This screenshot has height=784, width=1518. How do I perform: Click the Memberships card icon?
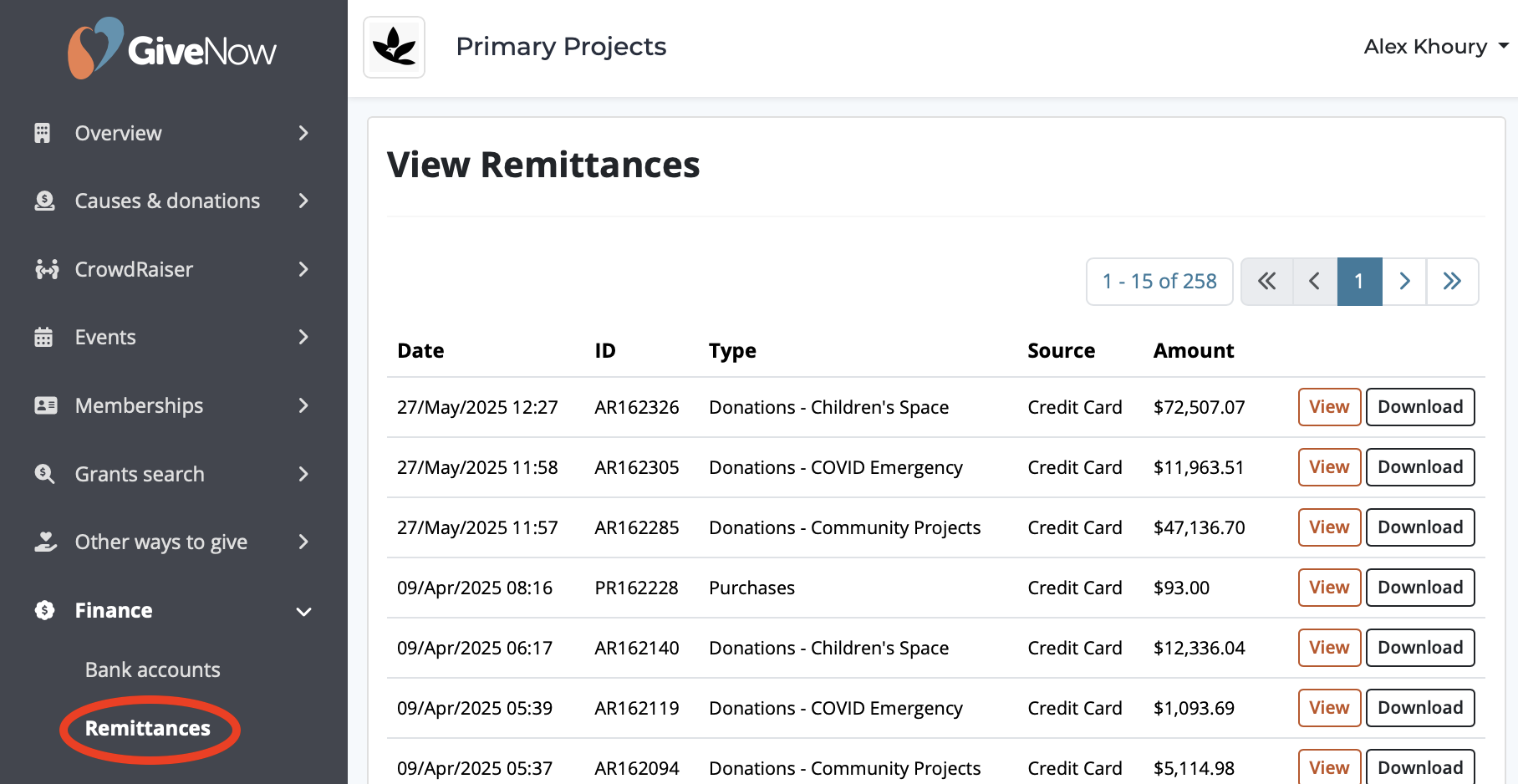[46, 405]
